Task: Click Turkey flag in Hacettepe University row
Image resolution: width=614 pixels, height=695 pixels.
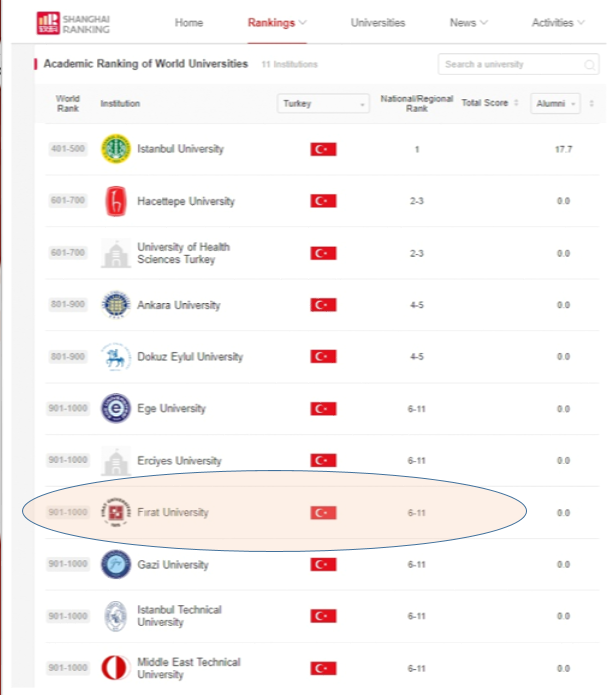Action: [323, 201]
